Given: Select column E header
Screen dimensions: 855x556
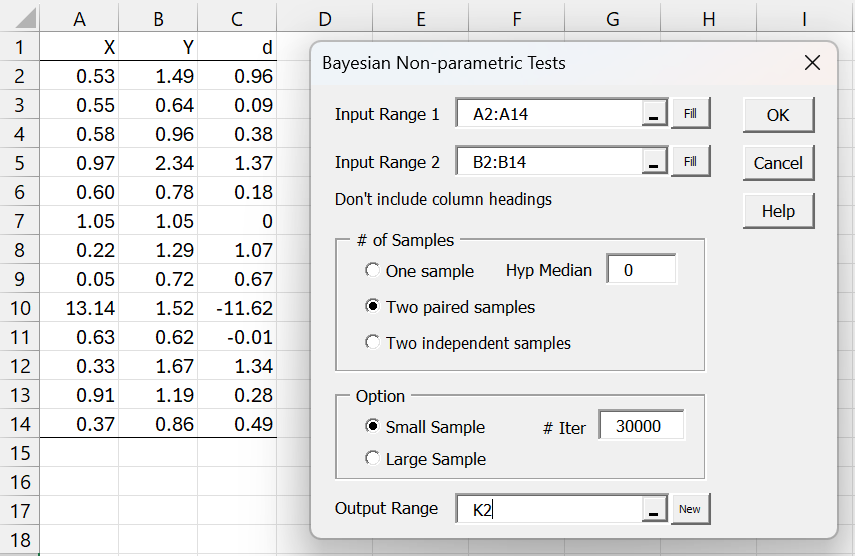Looking at the screenshot, I should 420,19.
